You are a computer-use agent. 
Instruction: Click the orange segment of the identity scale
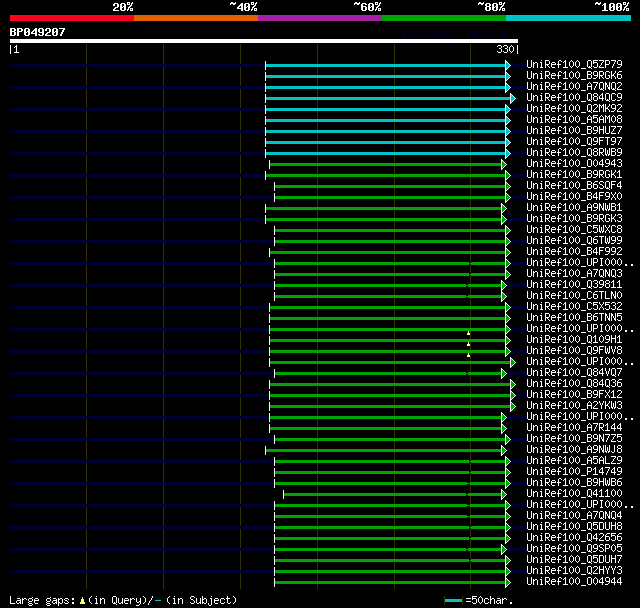click(x=196, y=18)
